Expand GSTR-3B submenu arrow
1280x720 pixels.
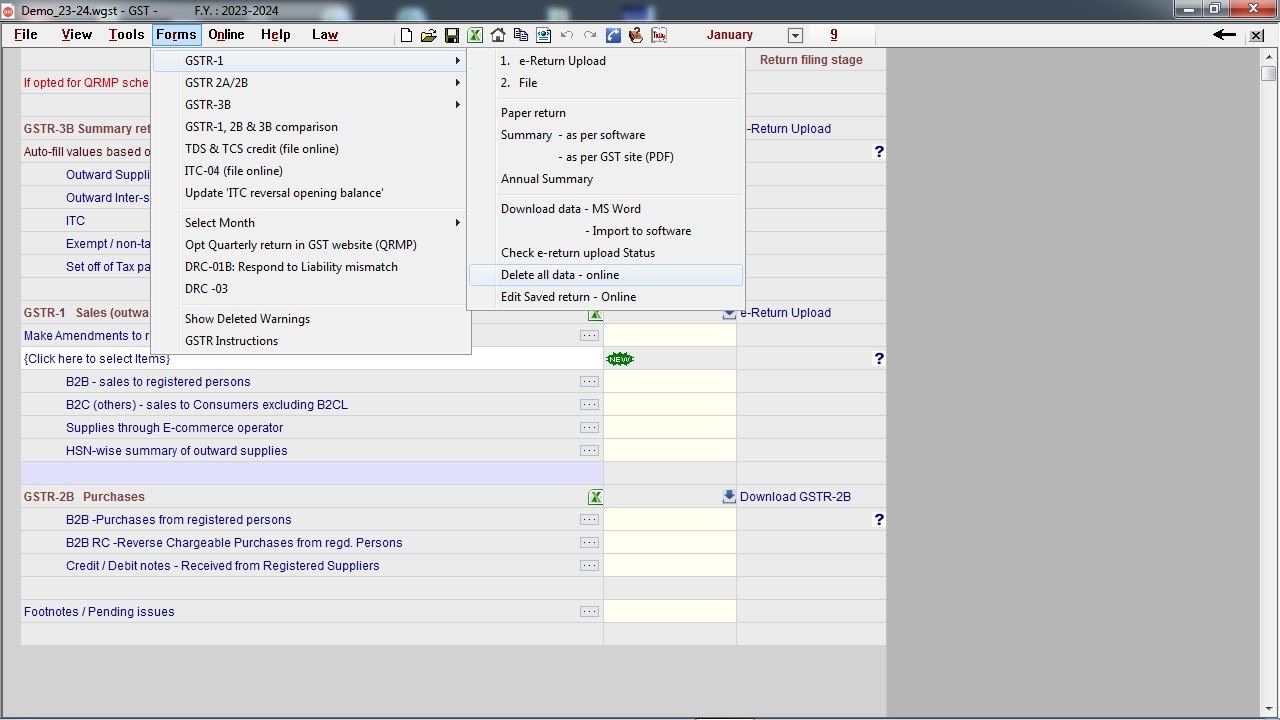click(x=457, y=105)
